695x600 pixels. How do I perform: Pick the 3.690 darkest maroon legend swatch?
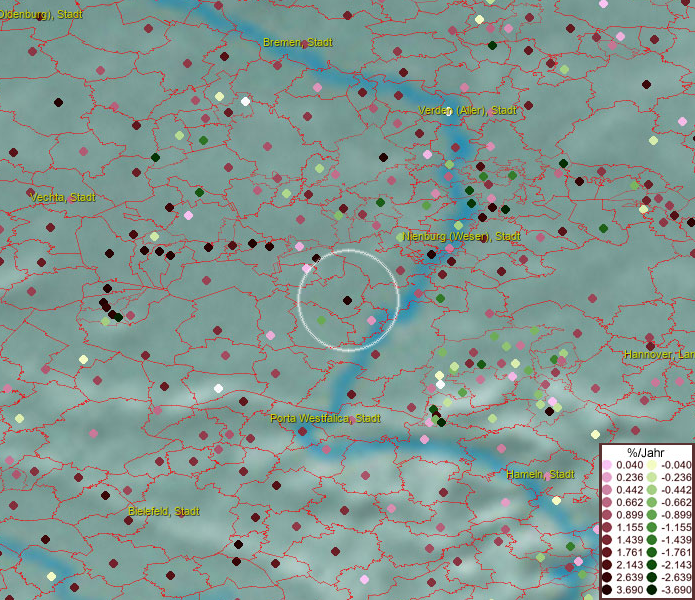tap(607, 590)
